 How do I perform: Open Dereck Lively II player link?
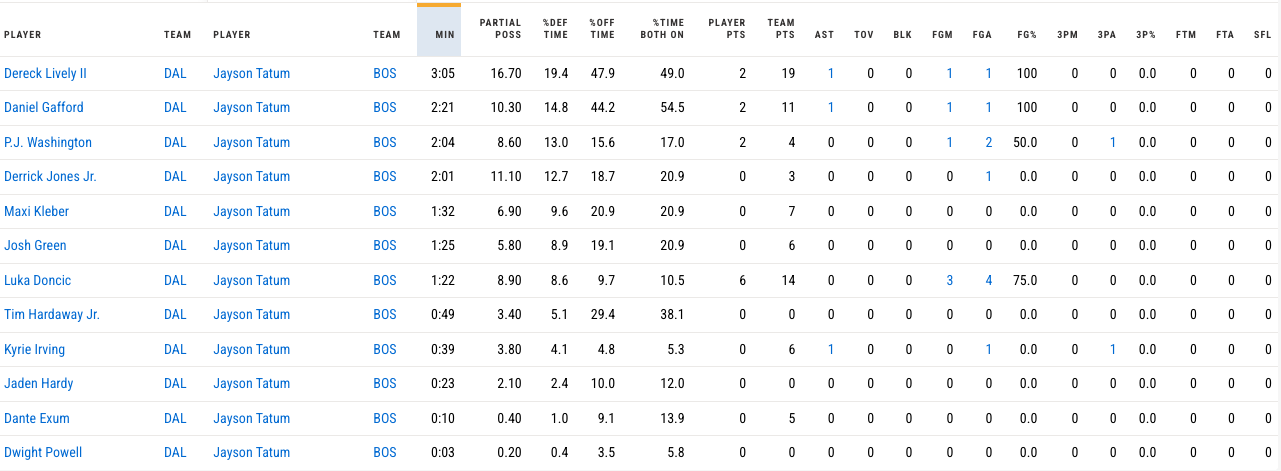45,73
